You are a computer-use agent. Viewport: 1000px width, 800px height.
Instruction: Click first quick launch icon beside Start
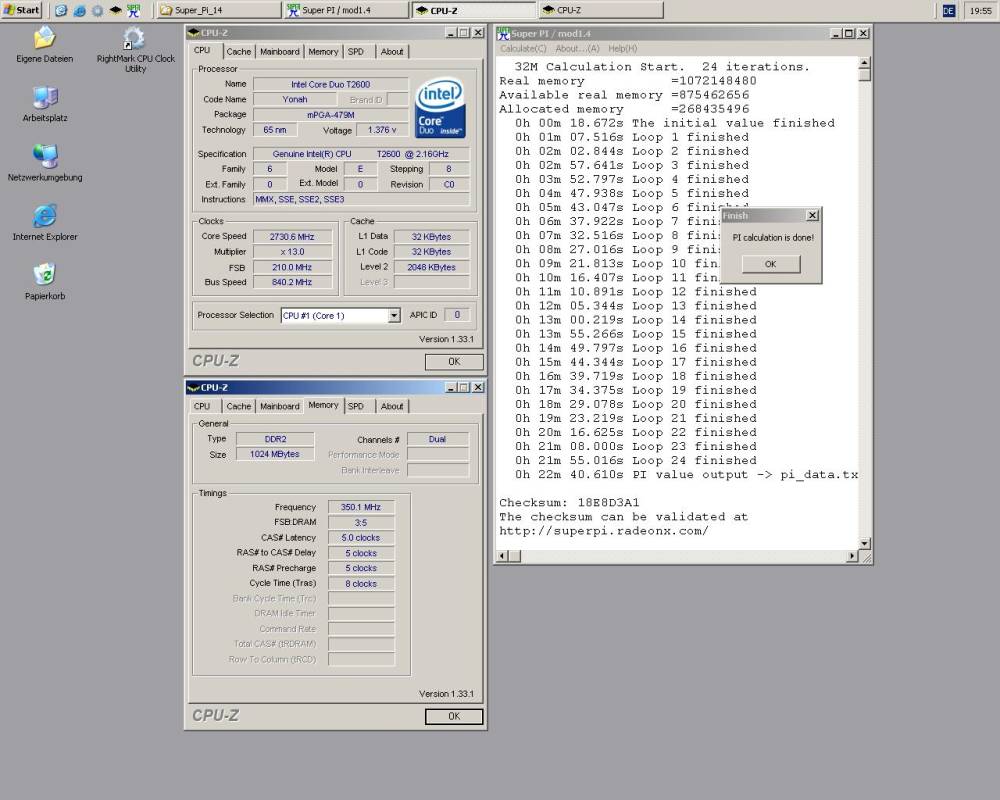pyautogui.click(x=61, y=10)
